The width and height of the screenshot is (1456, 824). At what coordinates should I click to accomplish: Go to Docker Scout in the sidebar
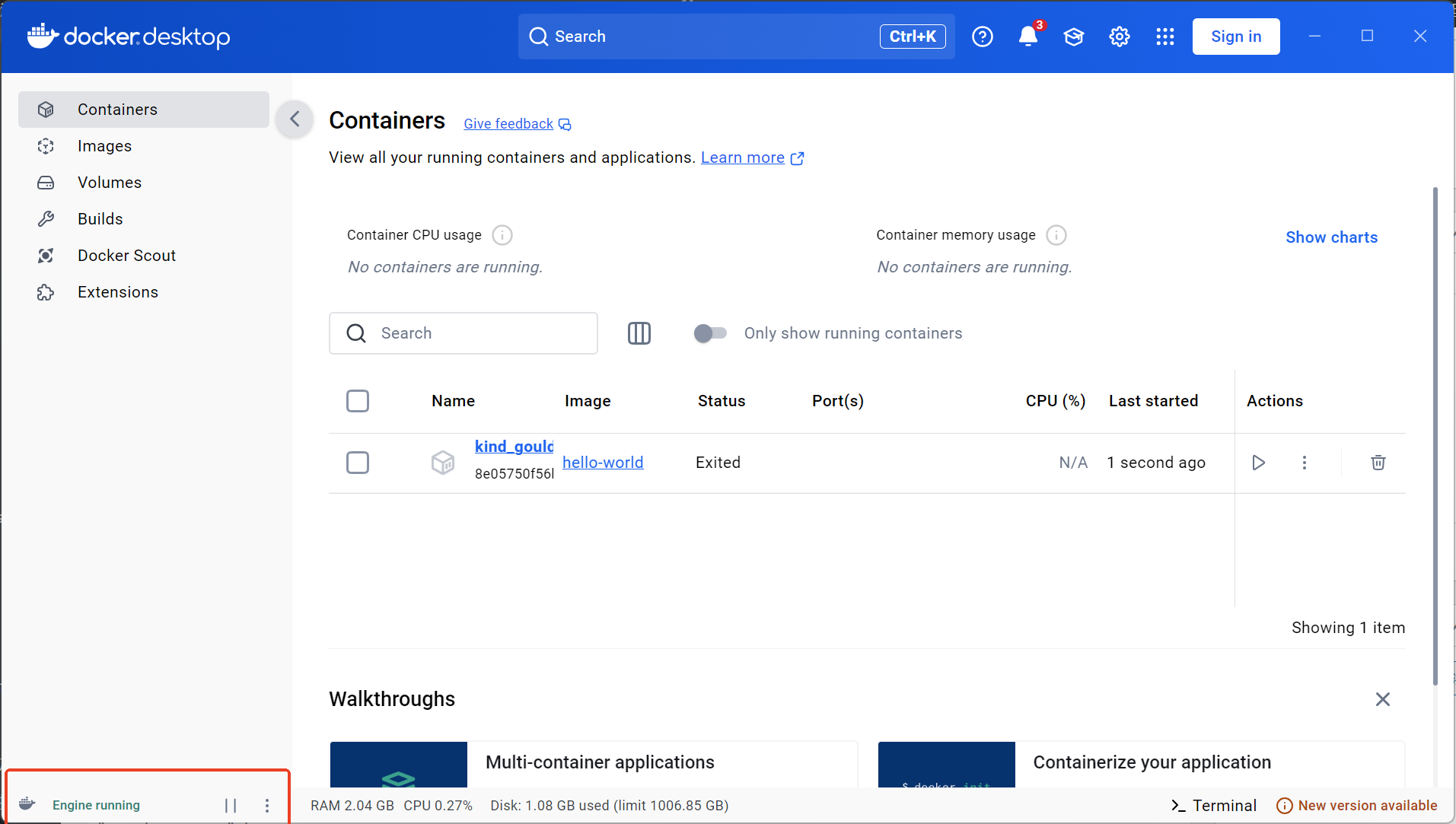[144, 256]
